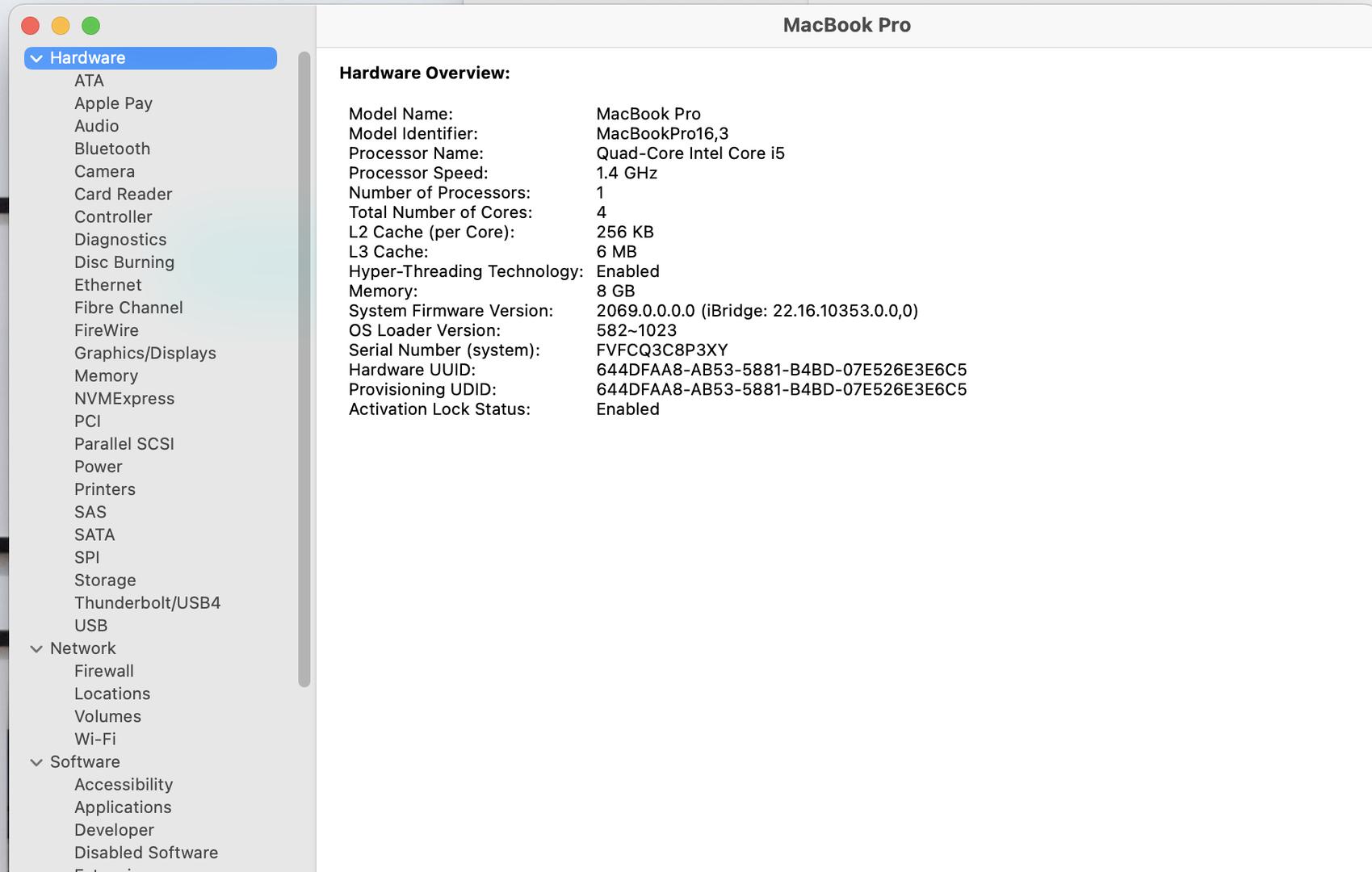The width and height of the screenshot is (1372, 872).
Task: Select Memory in the sidebar list
Action: [x=106, y=375]
